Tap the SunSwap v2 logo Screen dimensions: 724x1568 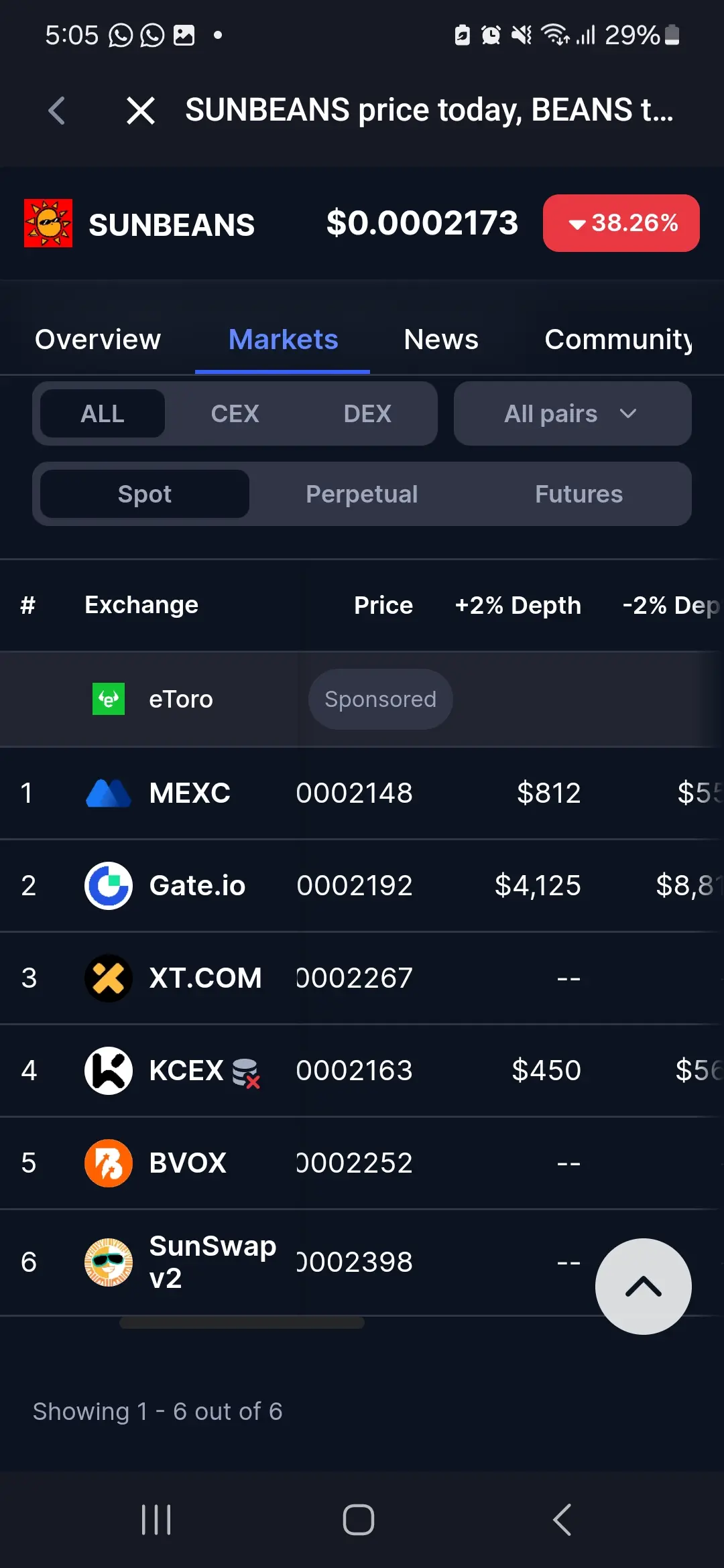(x=109, y=1262)
